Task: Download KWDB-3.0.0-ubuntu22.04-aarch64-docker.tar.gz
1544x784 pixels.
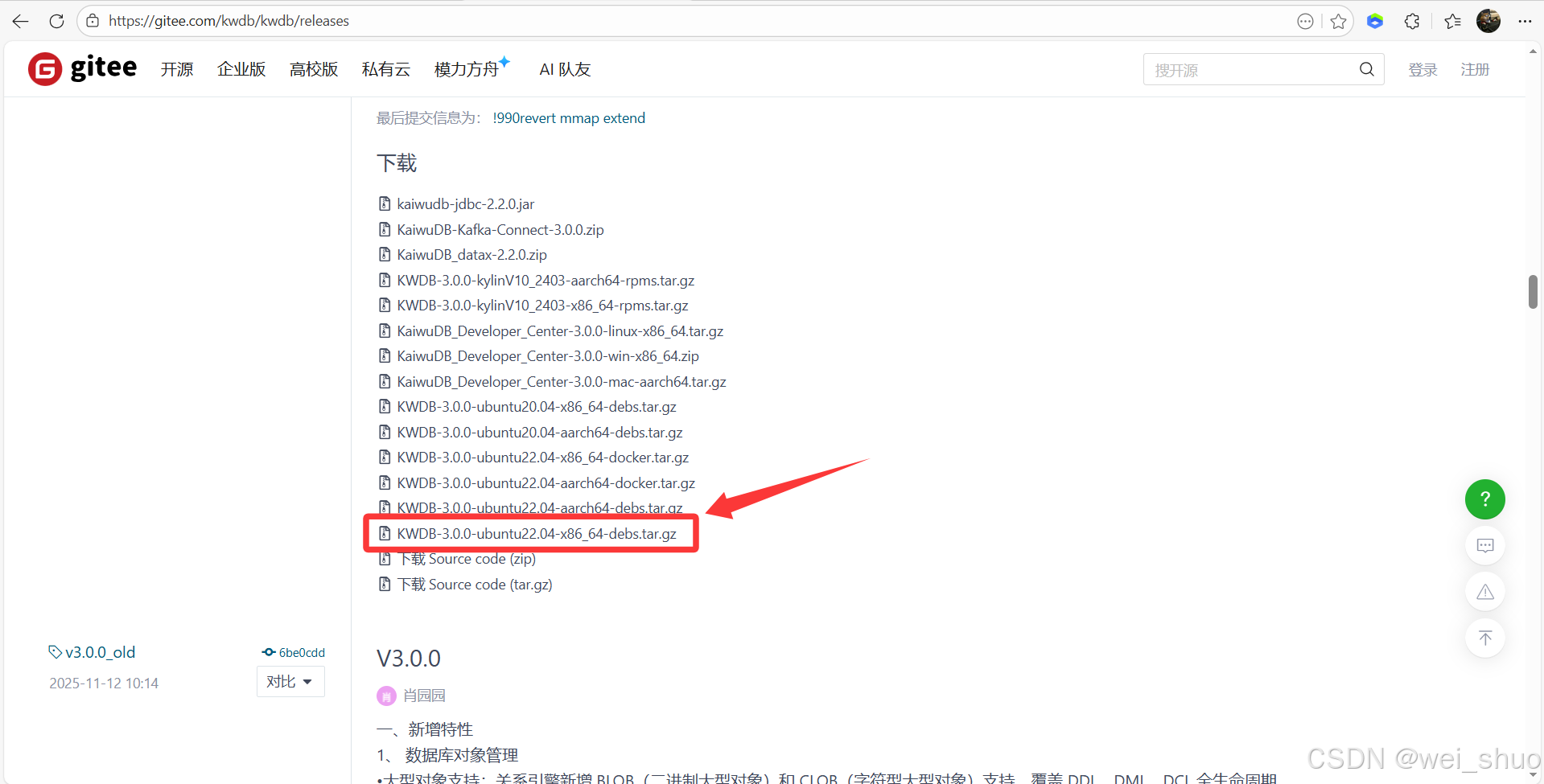Action: point(546,482)
